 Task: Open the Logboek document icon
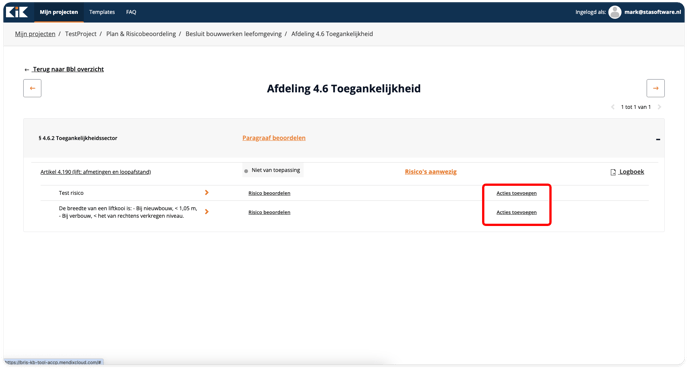point(613,172)
